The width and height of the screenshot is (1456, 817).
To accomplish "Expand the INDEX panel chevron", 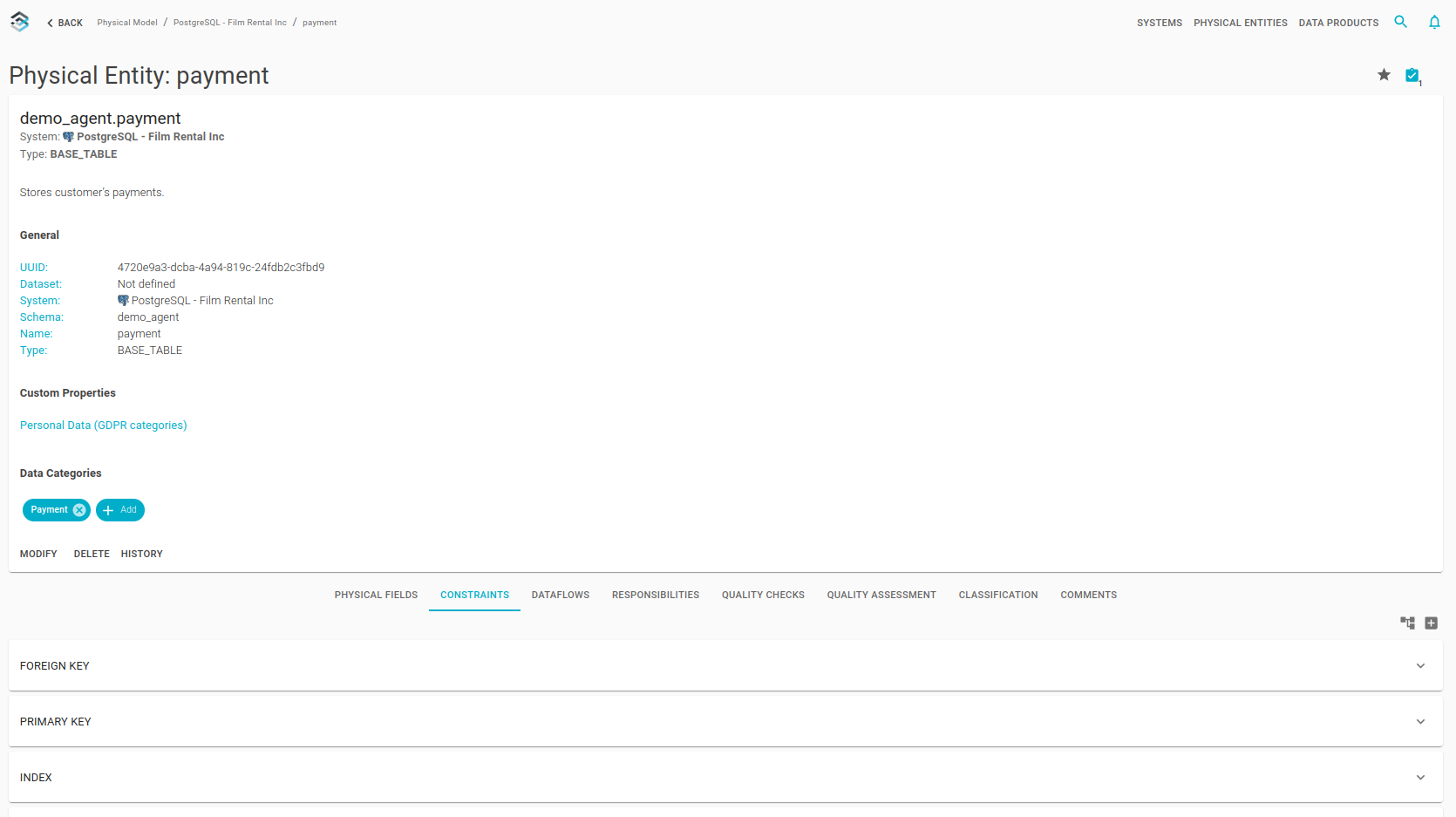I will pos(1420,778).
